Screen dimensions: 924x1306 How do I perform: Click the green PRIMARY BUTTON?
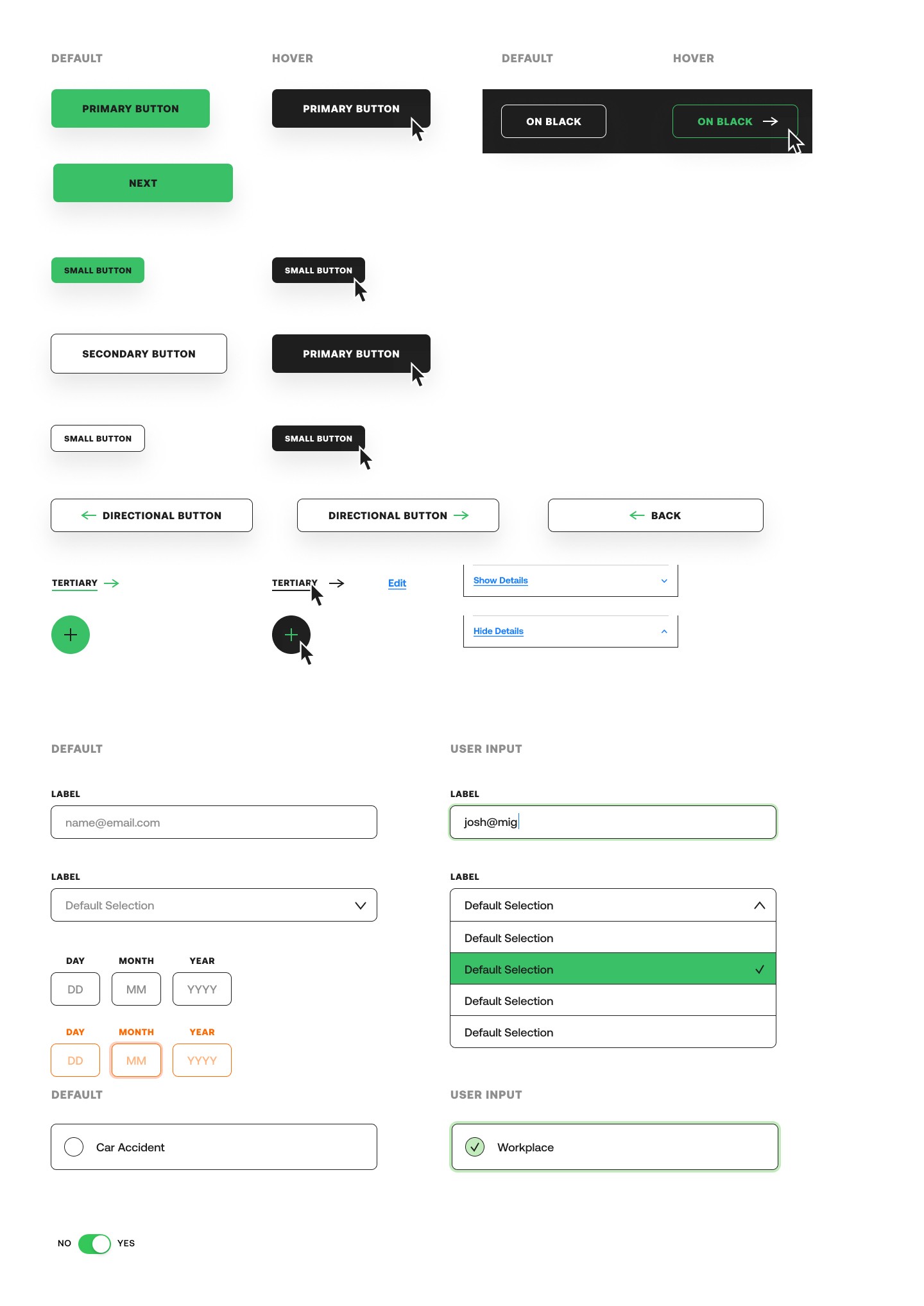pos(130,108)
